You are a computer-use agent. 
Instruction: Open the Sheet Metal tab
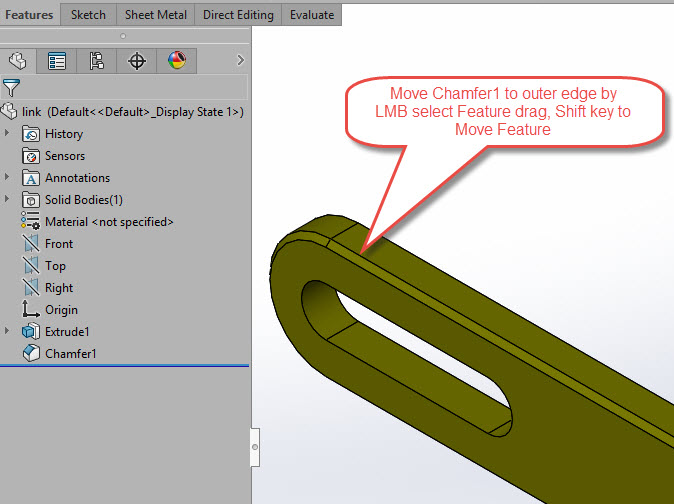click(x=156, y=15)
